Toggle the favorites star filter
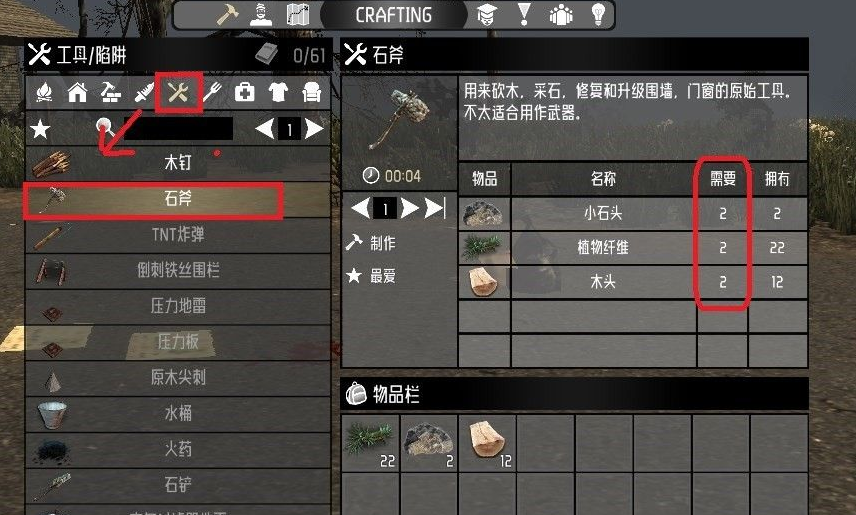856x515 pixels. 40,129
